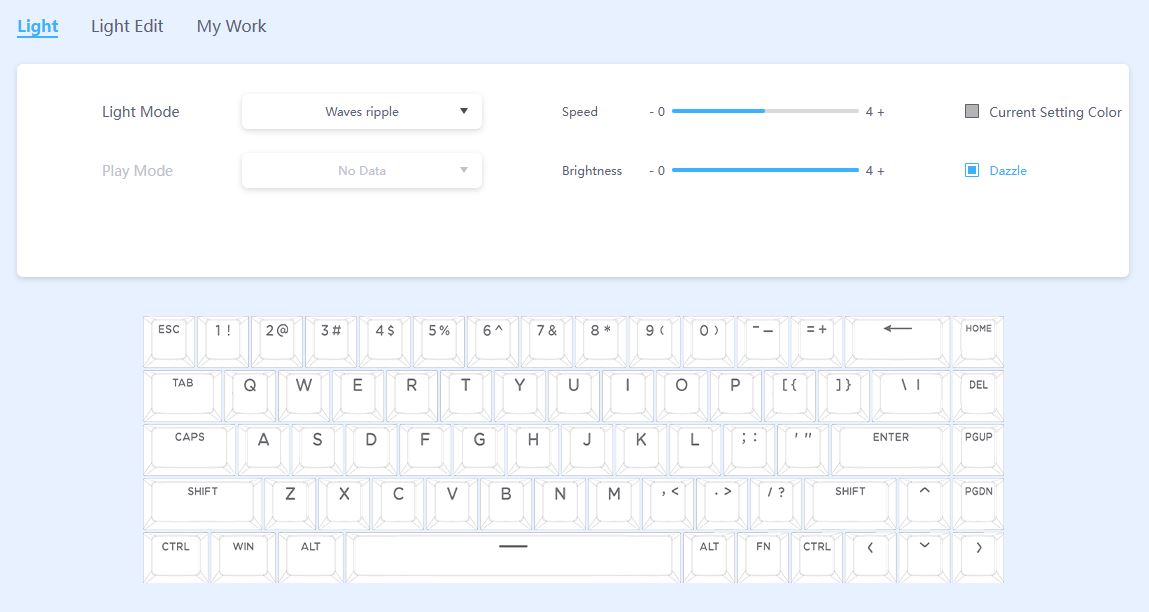
Task: Open the Light Mode dropdown
Action: [362, 112]
